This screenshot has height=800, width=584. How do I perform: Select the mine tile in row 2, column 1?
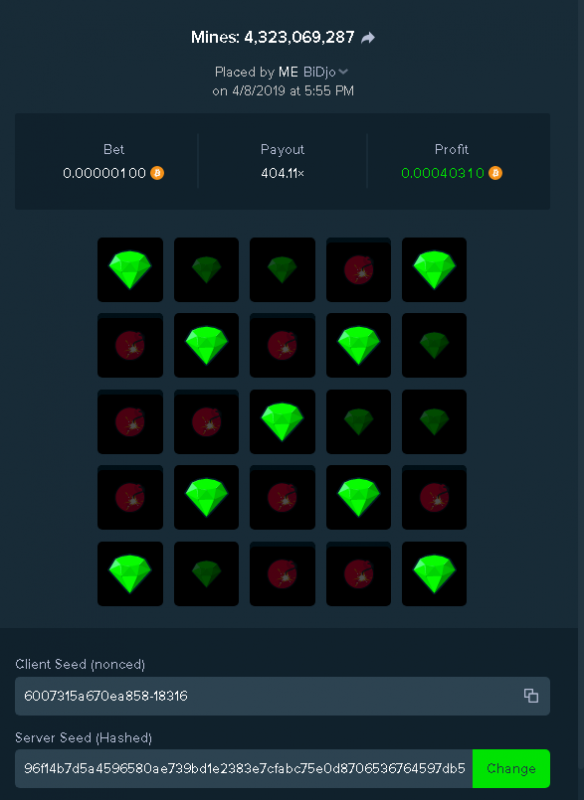[x=130, y=345]
